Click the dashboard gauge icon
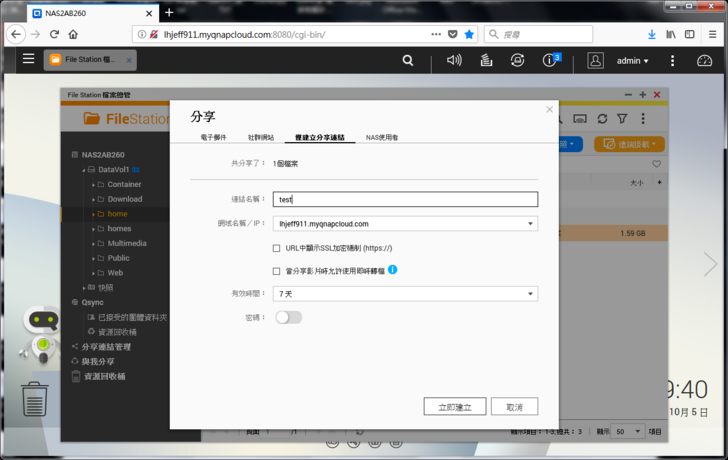The height and width of the screenshot is (460, 728). point(704,60)
